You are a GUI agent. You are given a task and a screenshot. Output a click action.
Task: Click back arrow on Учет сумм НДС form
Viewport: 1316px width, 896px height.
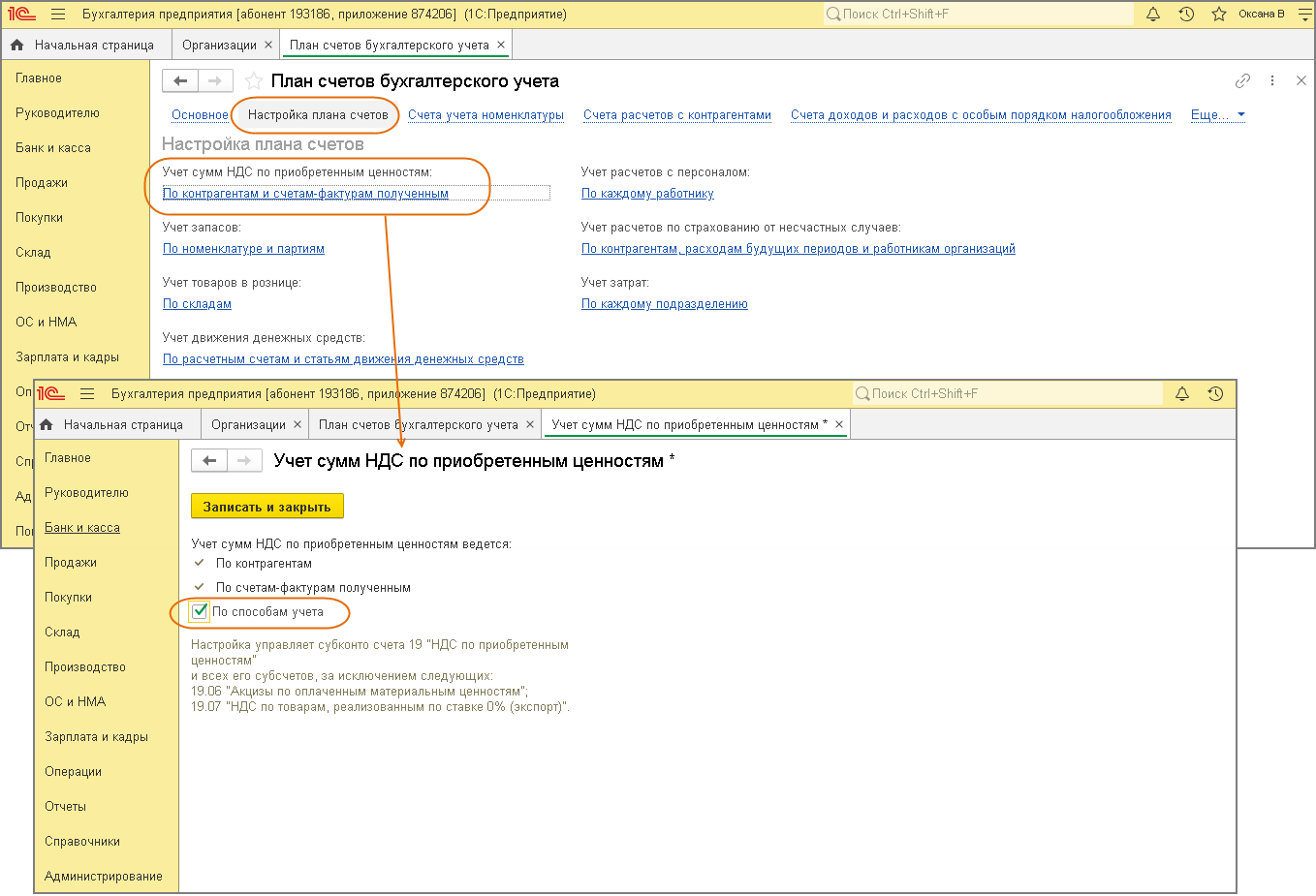click(209, 461)
